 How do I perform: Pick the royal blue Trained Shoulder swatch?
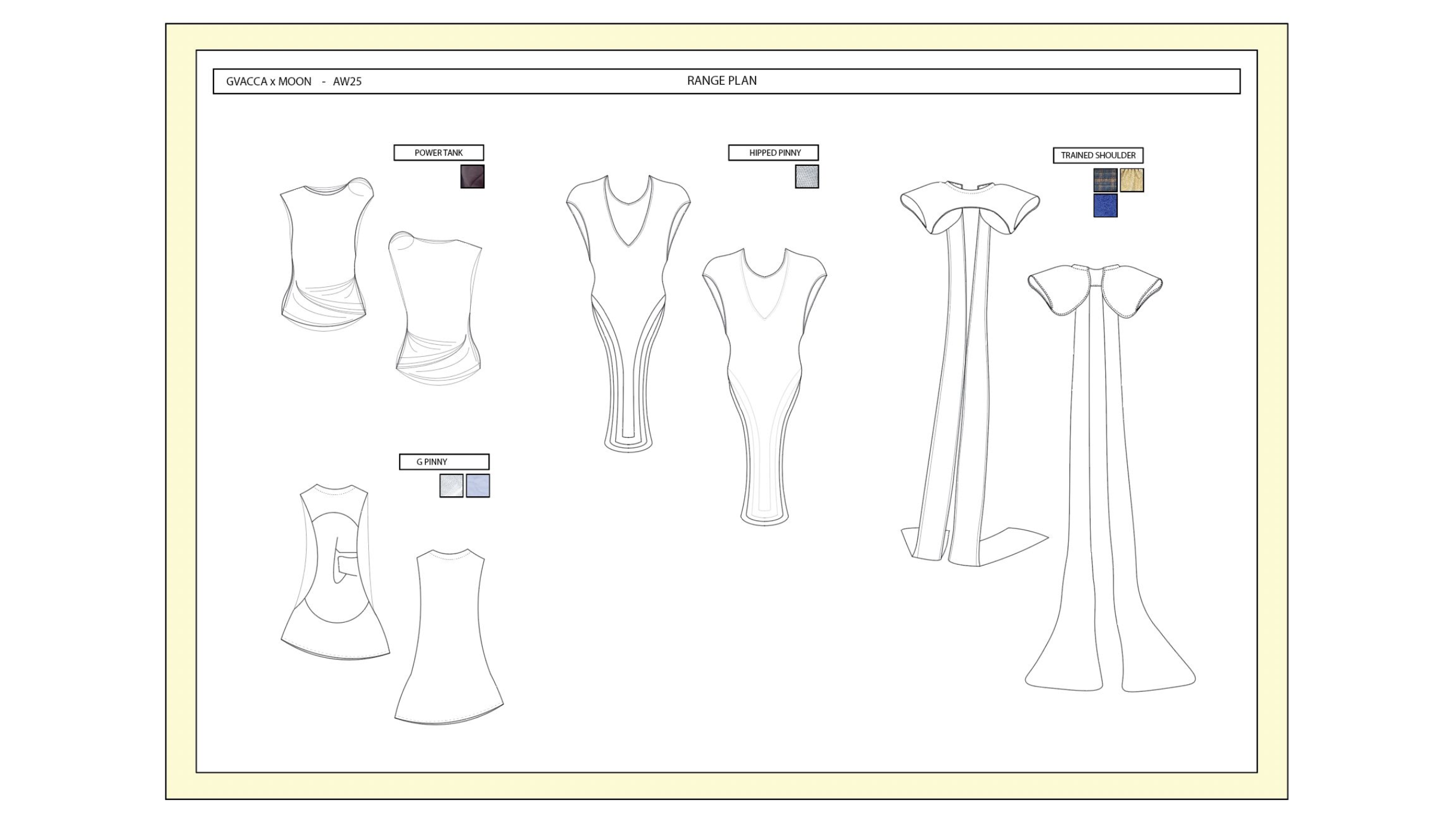pyautogui.click(x=1105, y=206)
